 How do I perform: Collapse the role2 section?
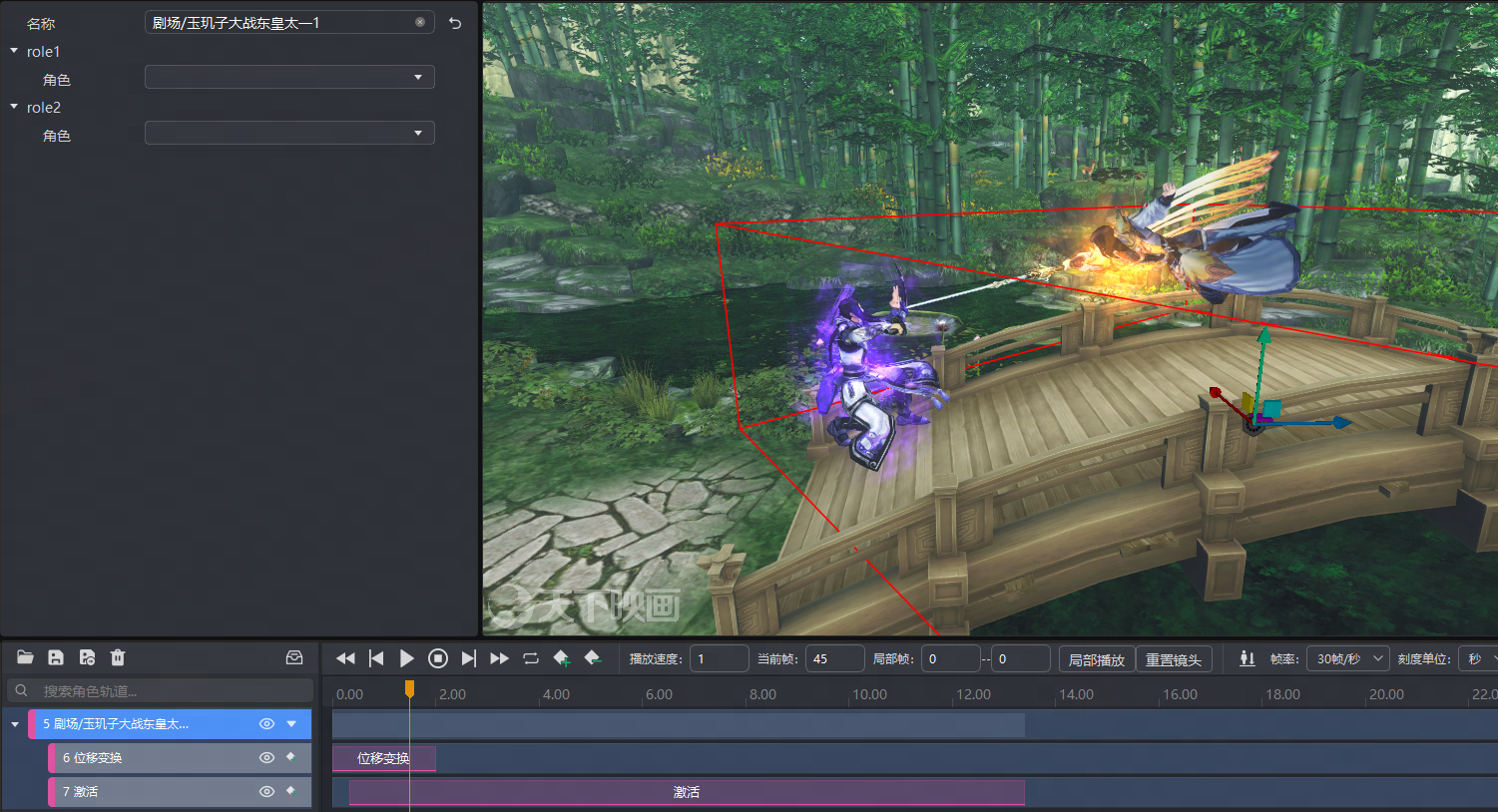(x=14, y=107)
